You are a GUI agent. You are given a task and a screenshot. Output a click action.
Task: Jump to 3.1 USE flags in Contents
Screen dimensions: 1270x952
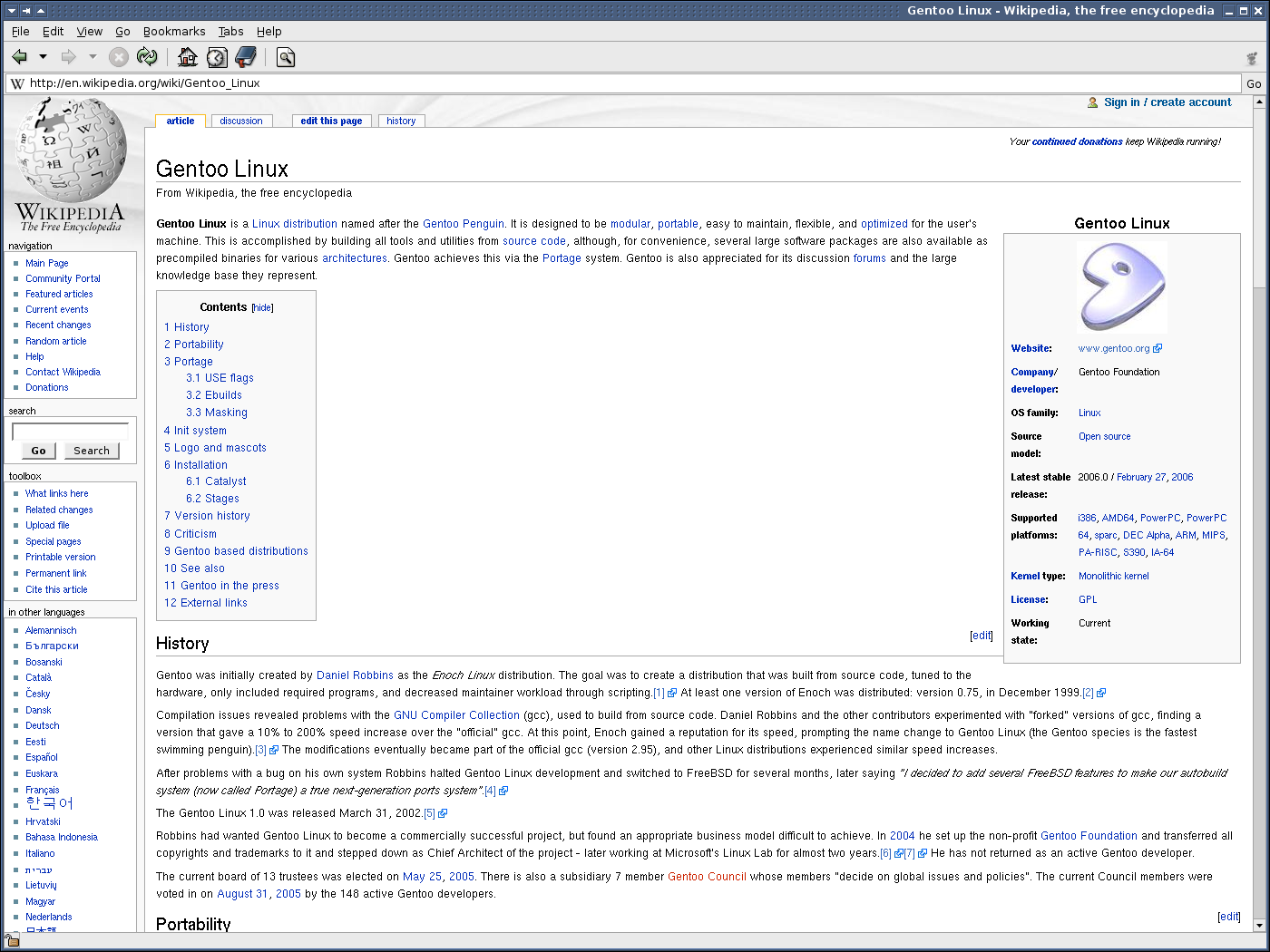pos(220,378)
